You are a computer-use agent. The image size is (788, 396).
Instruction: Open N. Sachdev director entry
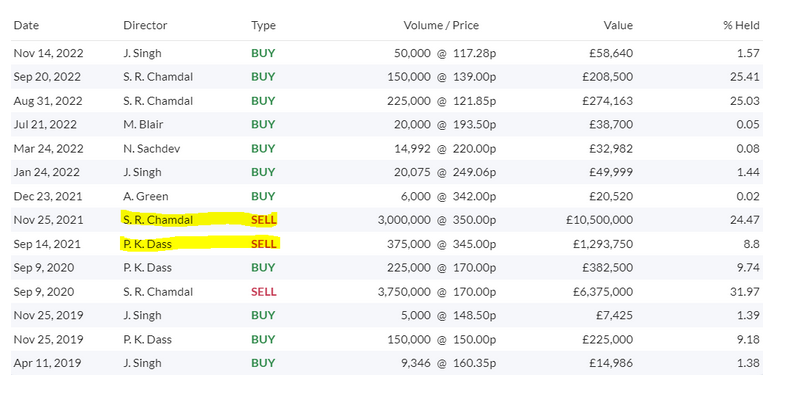click(151, 149)
